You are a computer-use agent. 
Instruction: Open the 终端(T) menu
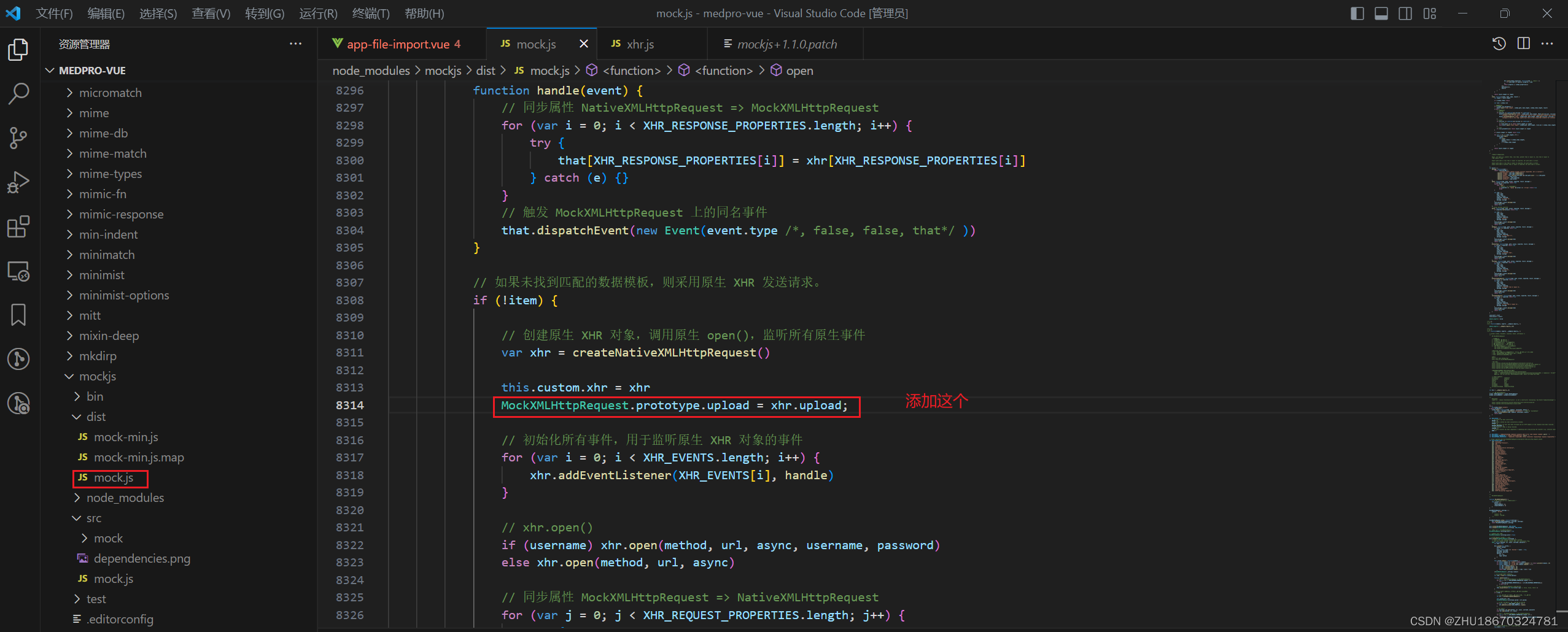[371, 13]
